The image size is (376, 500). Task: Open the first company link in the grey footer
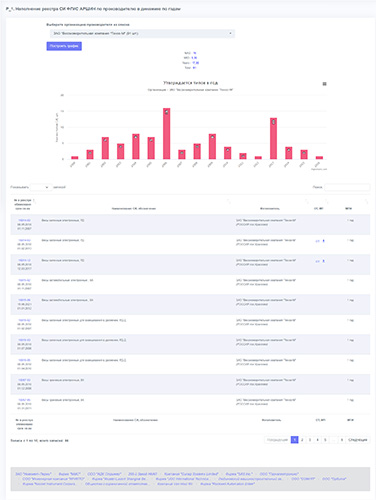coord(33,474)
